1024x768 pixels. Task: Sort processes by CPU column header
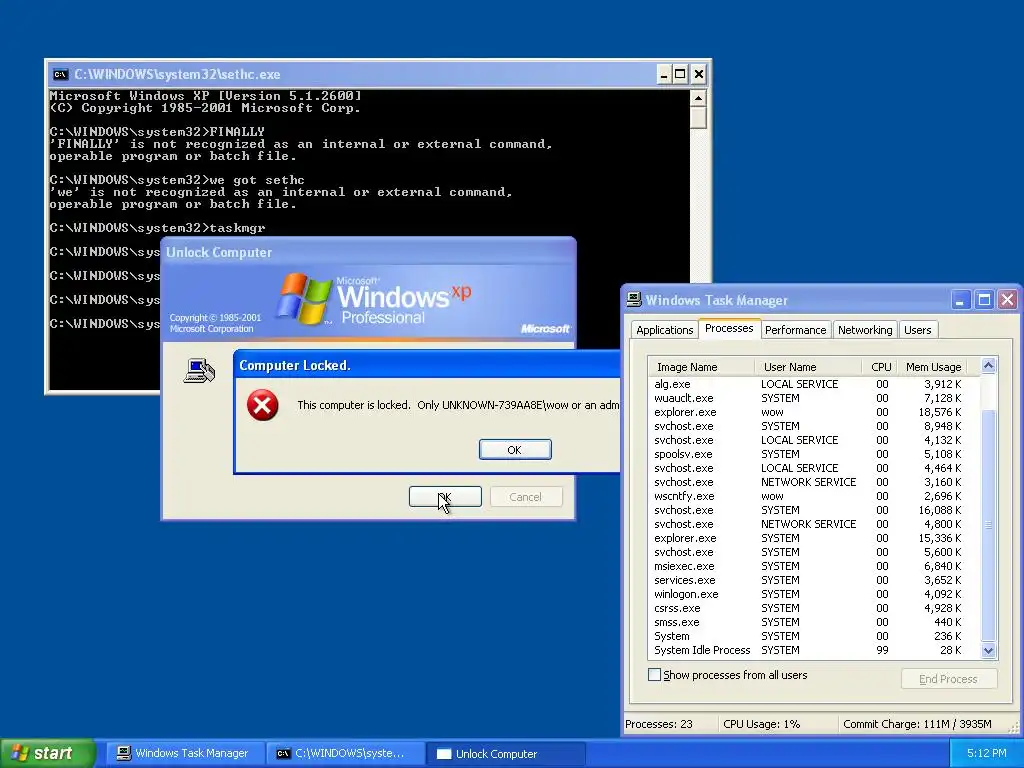pos(880,367)
